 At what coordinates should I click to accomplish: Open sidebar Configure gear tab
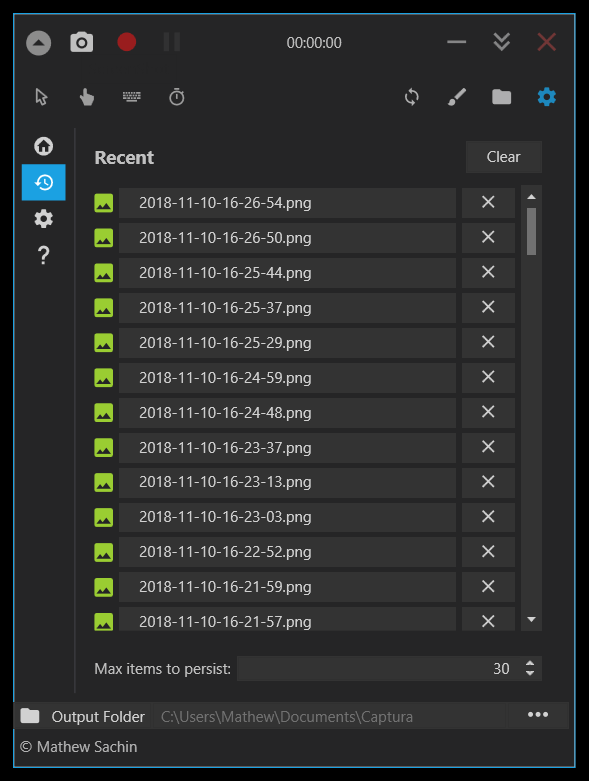[x=44, y=219]
